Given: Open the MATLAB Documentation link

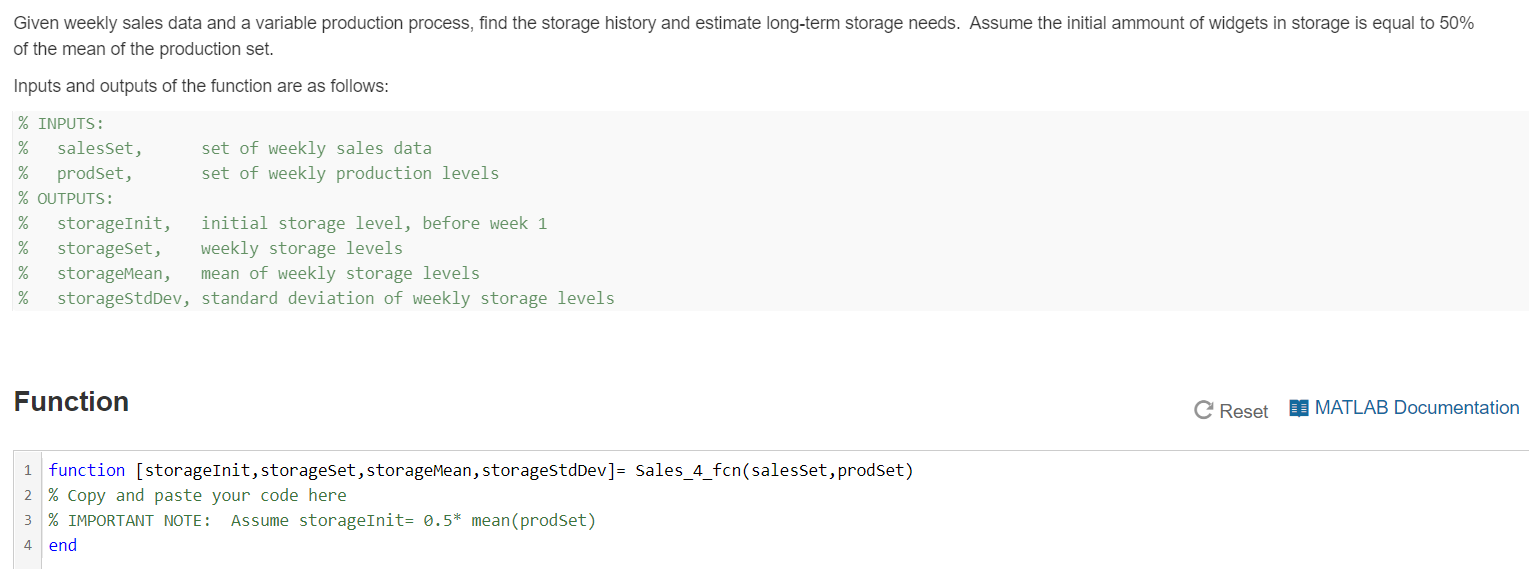Looking at the screenshot, I should pyautogui.click(x=1416, y=408).
